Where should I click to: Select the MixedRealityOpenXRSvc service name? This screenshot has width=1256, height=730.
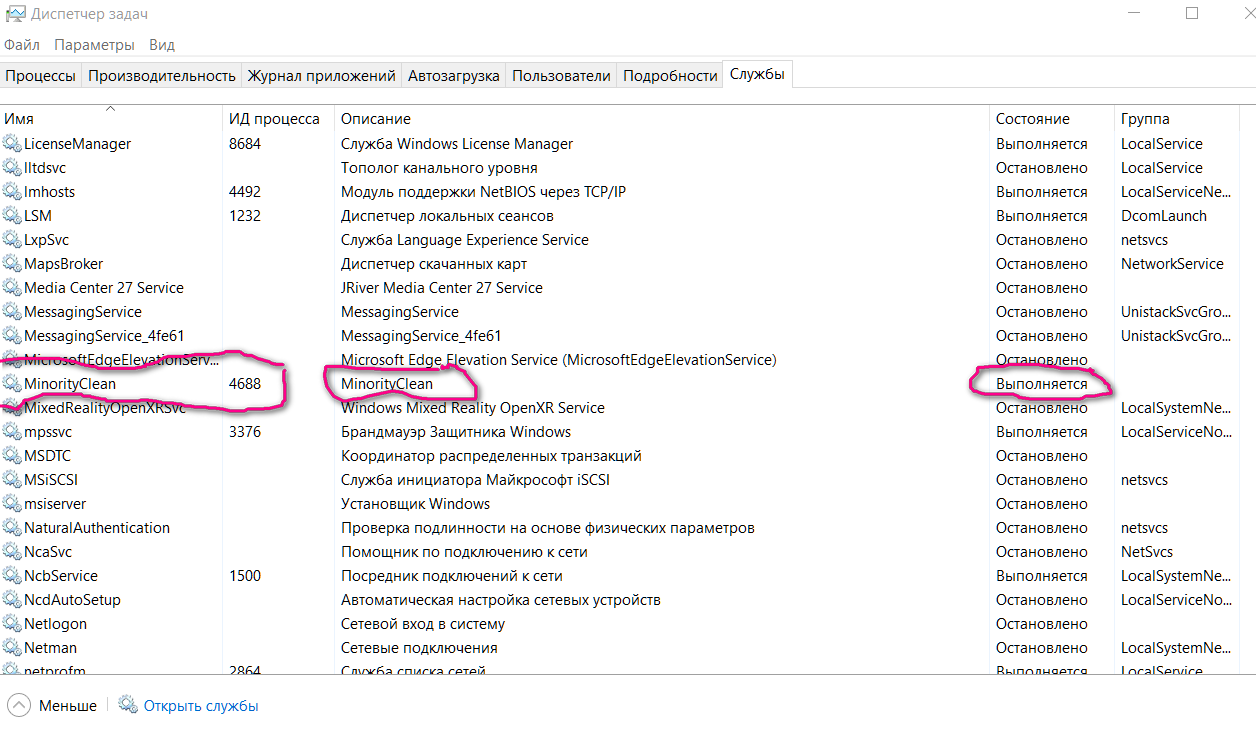coord(105,408)
